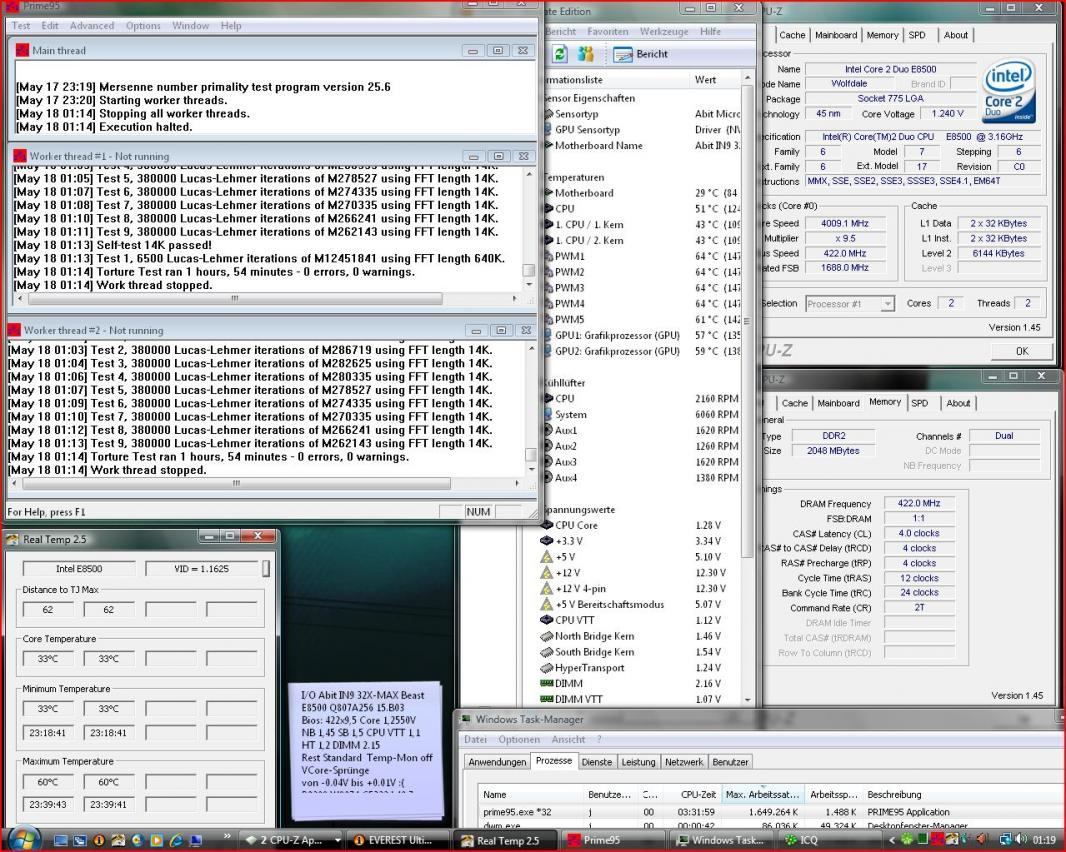Switch to Mainboard tab in upper CPU-Z
Screen dimensions: 1066x852
[x=836, y=35]
